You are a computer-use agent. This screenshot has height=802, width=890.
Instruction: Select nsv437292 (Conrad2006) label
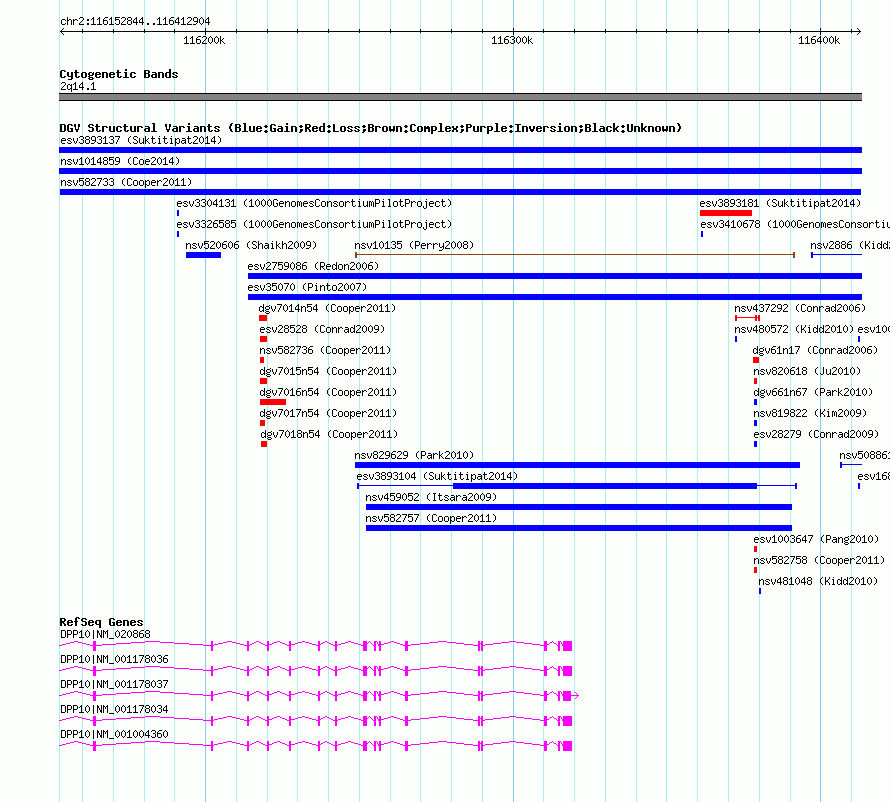800,308
